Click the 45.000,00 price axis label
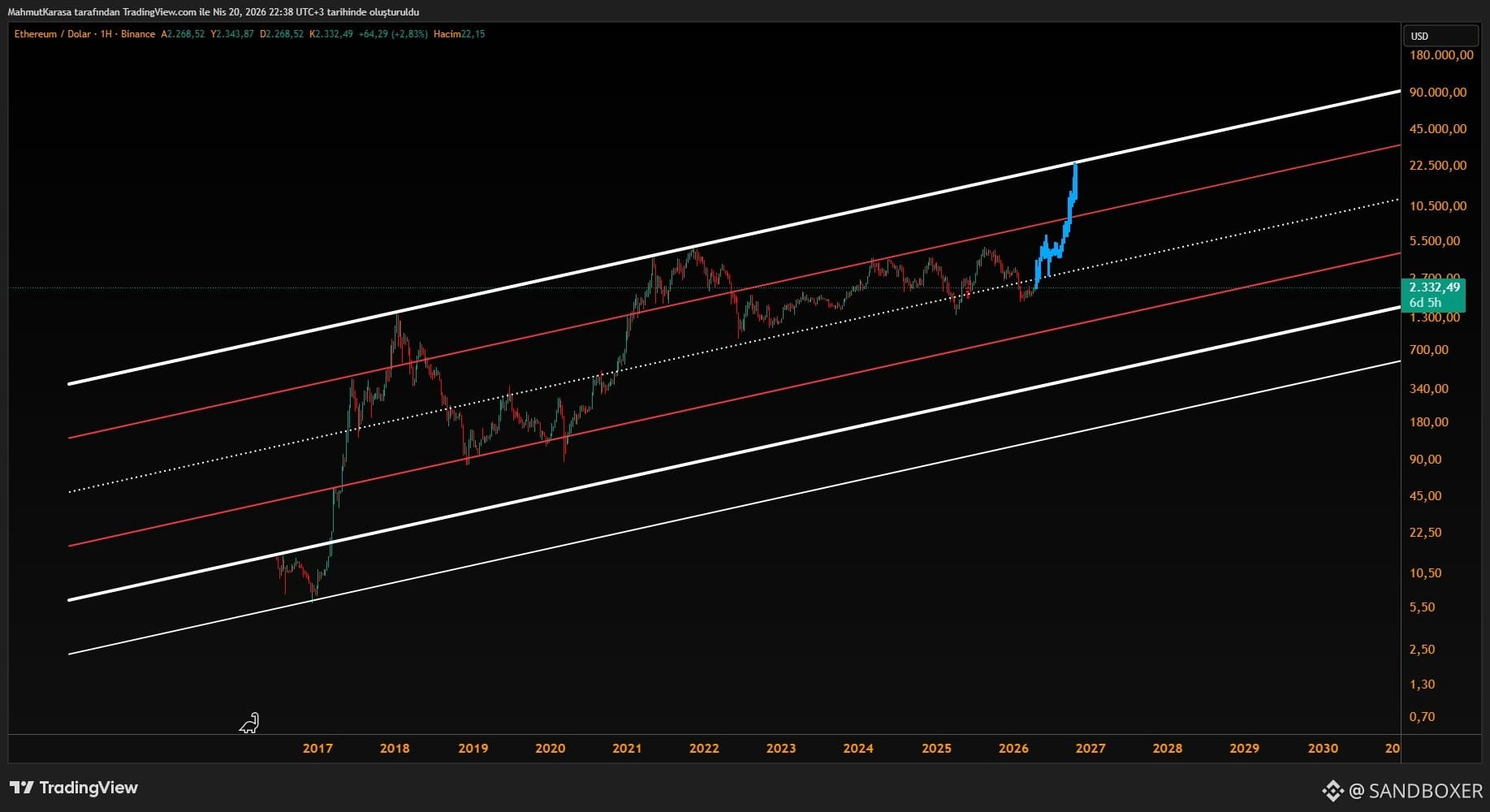 pyautogui.click(x=1438, y=128)
